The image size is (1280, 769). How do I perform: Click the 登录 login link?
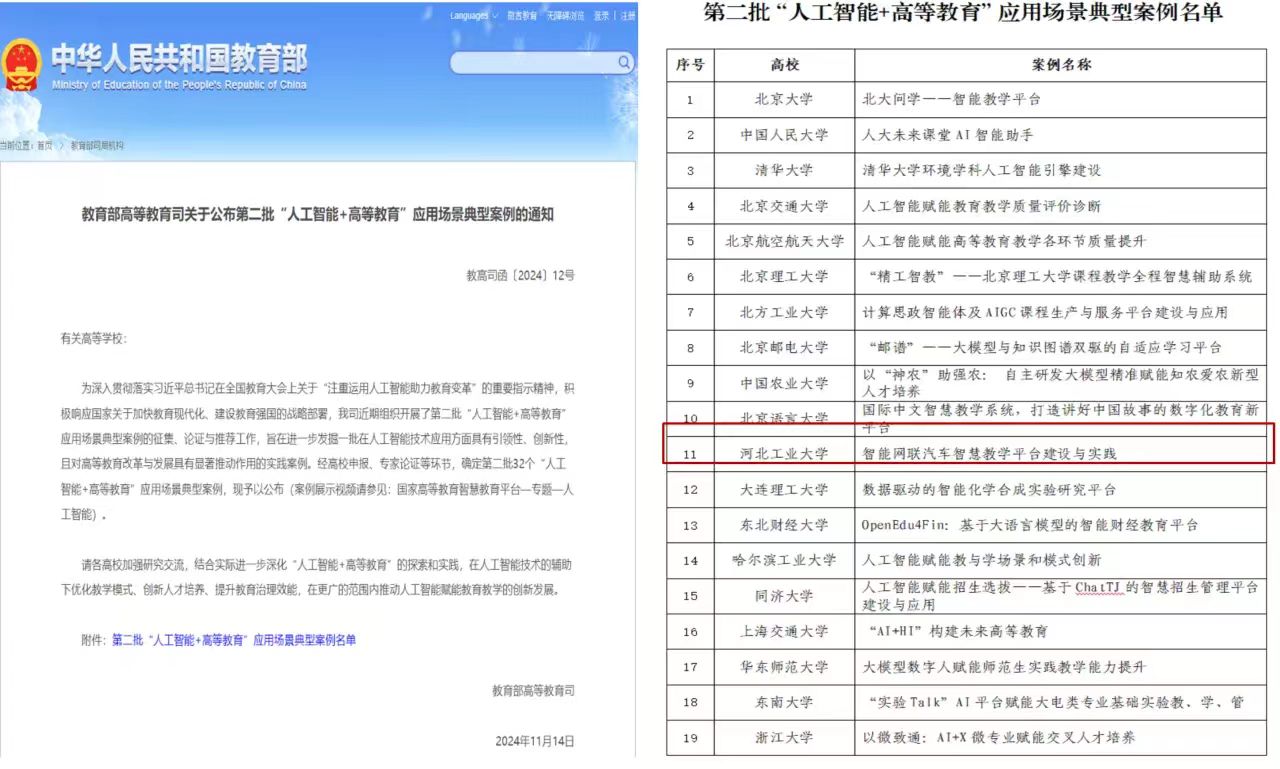(601, 16)
